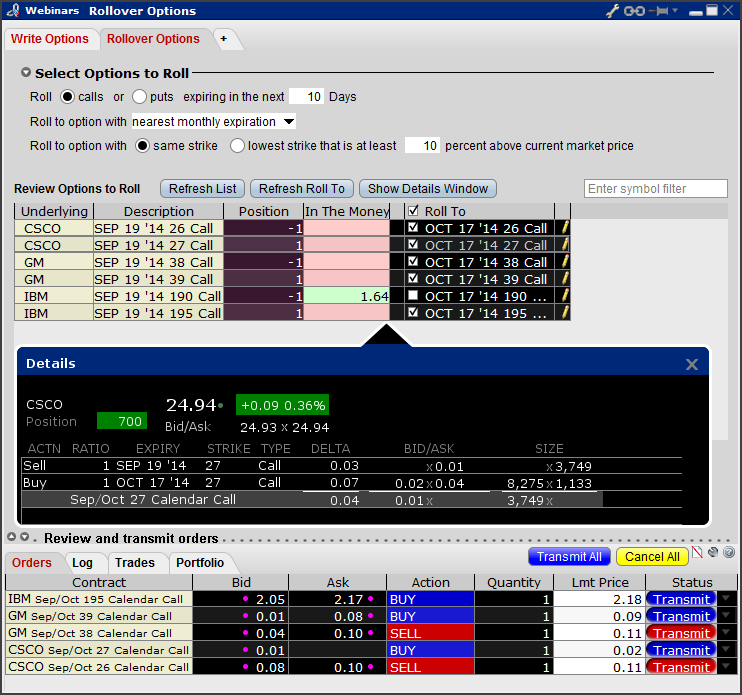Open status dropdown for IBM 195 Calendar order
This screenshot has width=742, height=695.
[726, 598]
